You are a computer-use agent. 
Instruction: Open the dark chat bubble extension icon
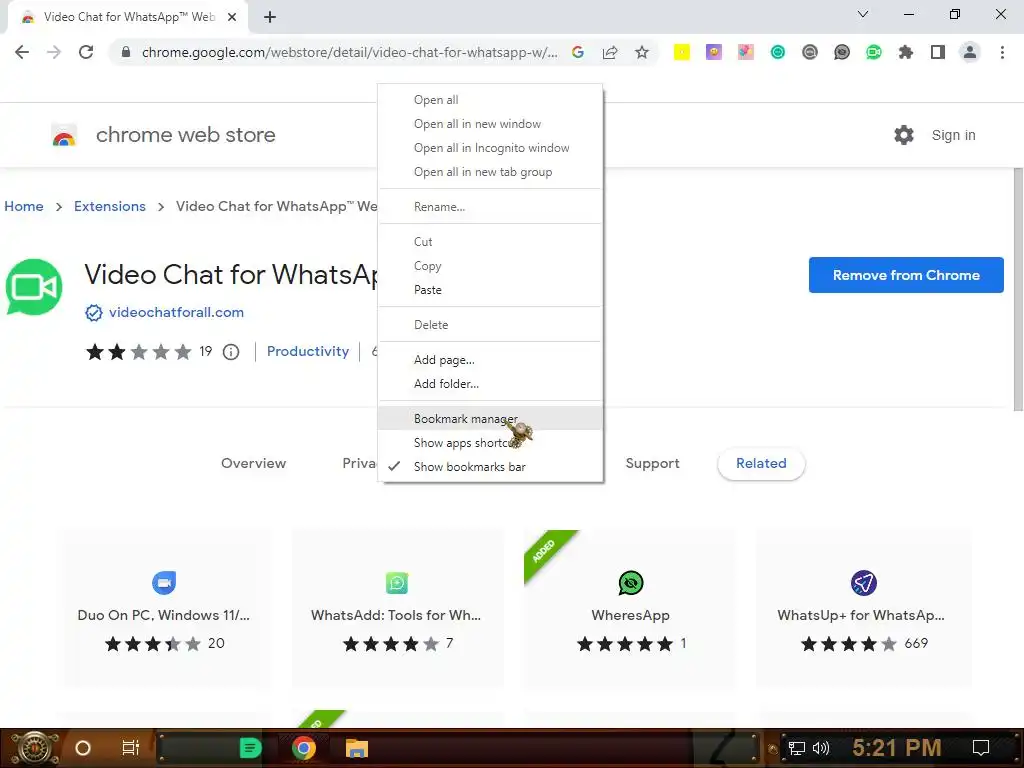[x=842, y=52]
